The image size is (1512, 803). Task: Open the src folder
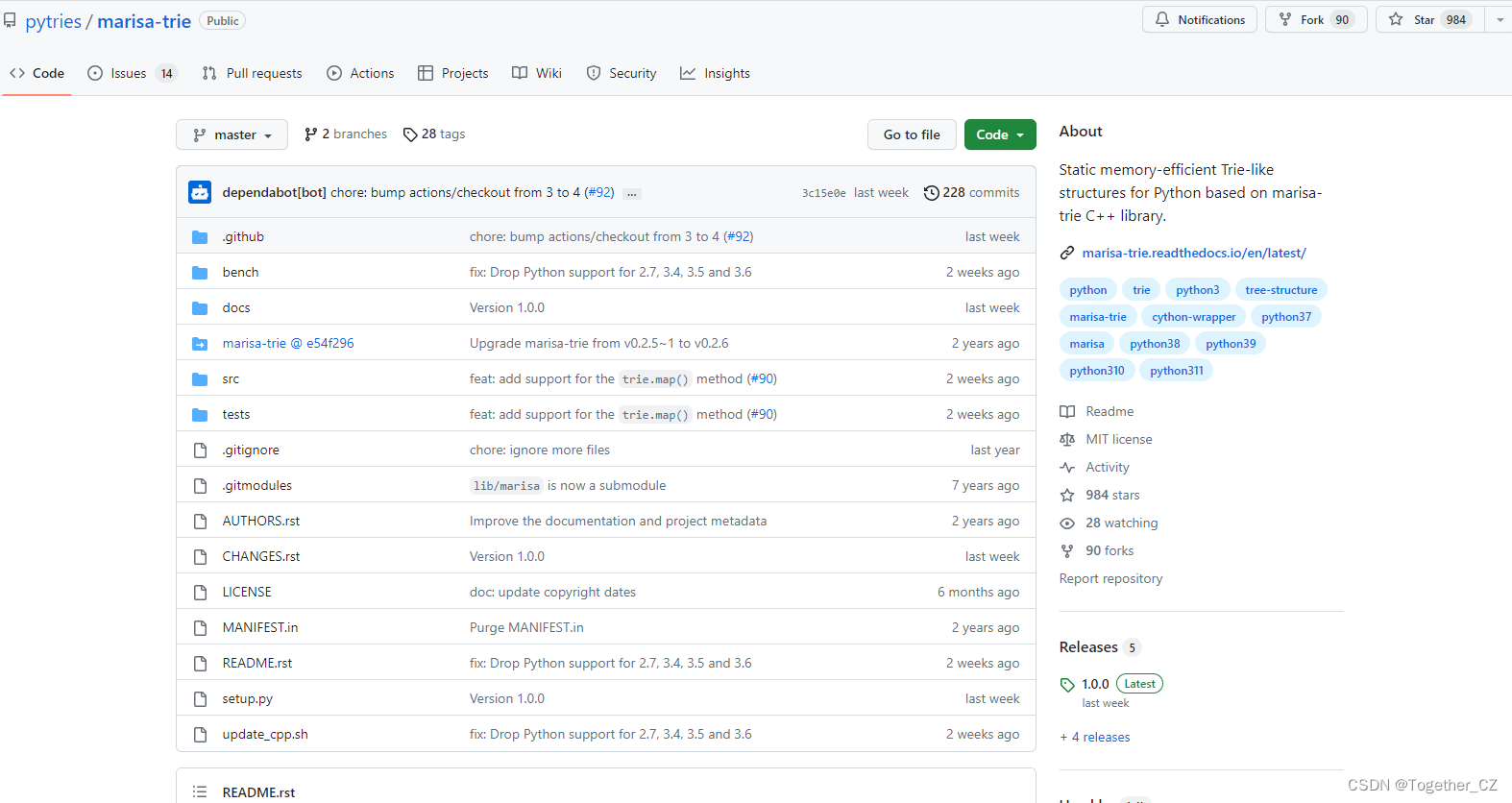231,379
